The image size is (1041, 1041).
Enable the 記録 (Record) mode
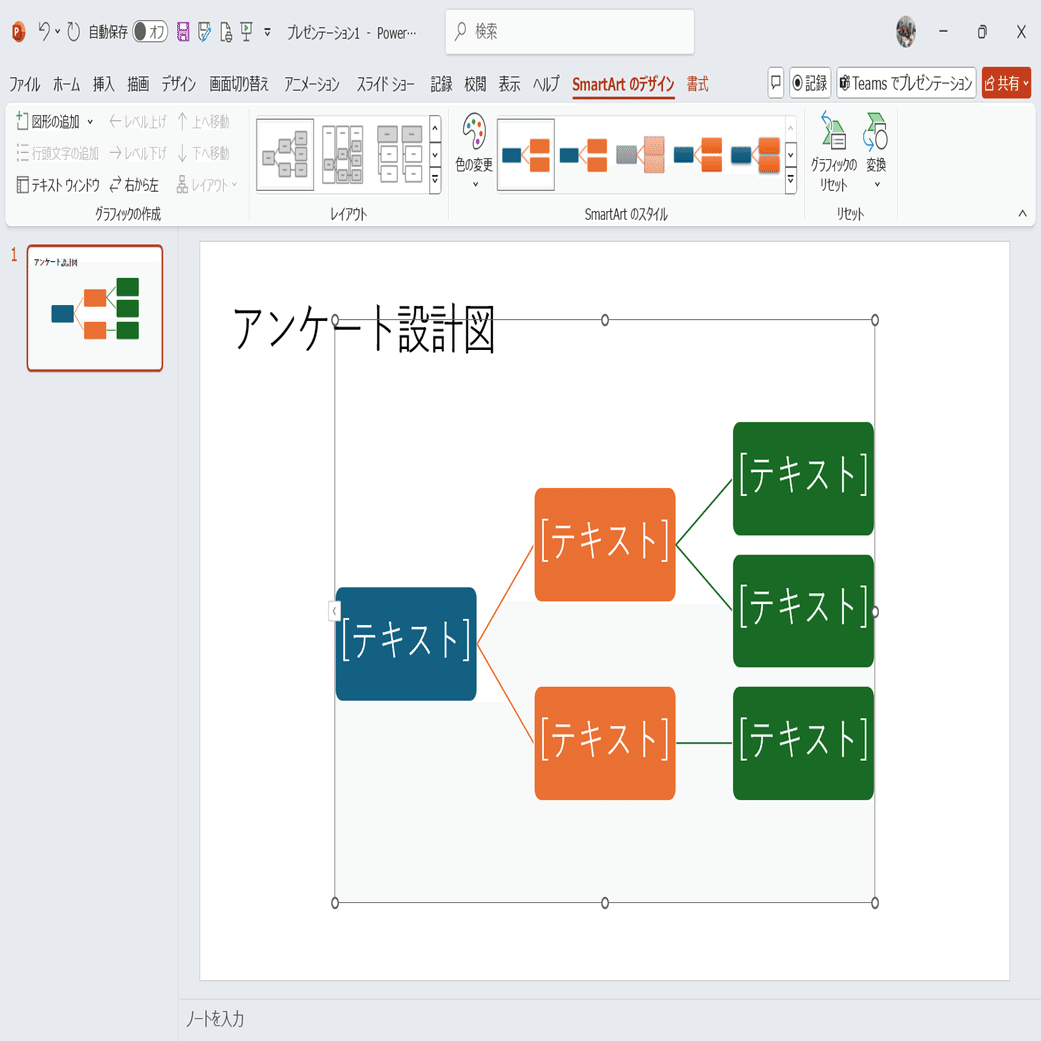tap(810, 83)
